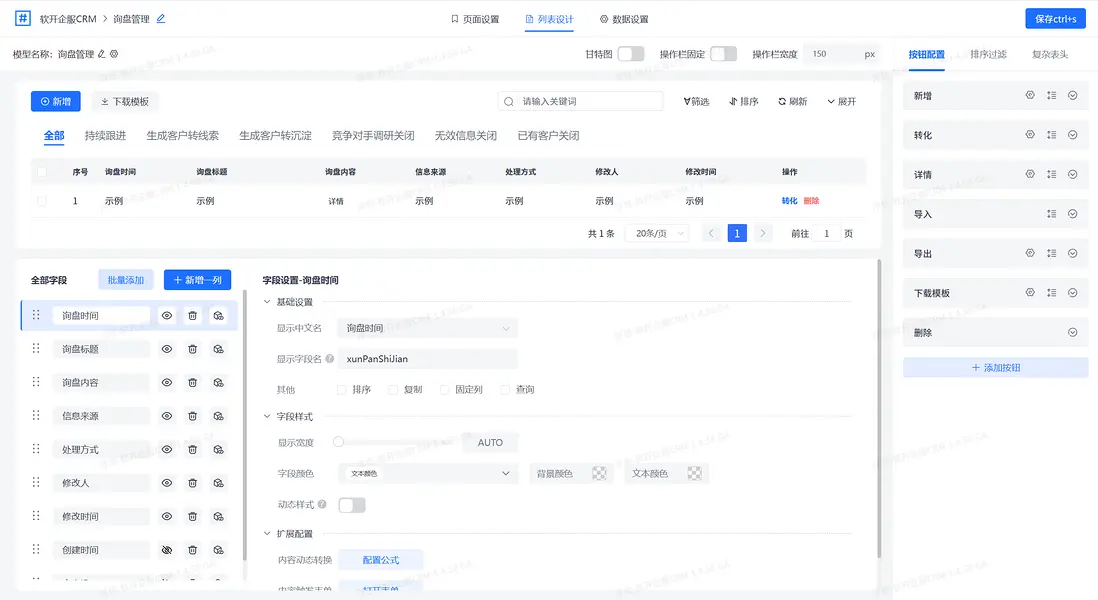Image resolution: width=1098 pixels, height=600 pixels.
Task: Open settings icon for 转化 button config
Action: point(1030,134)
